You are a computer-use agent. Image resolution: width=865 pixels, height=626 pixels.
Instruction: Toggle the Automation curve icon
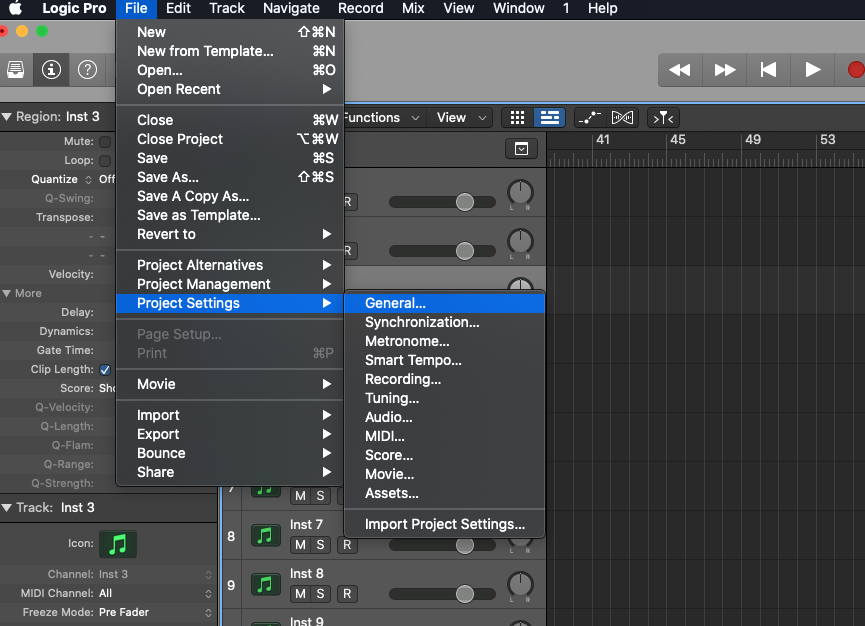[x=590, y=117]
